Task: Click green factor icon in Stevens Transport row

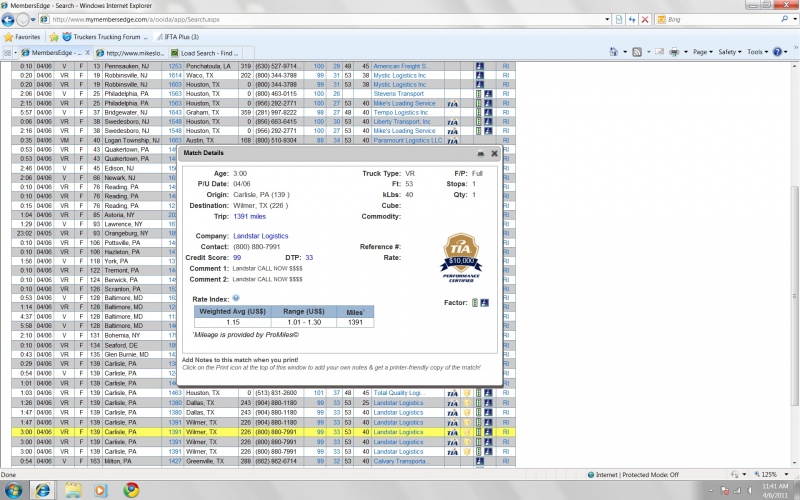Action: (479, 94)
